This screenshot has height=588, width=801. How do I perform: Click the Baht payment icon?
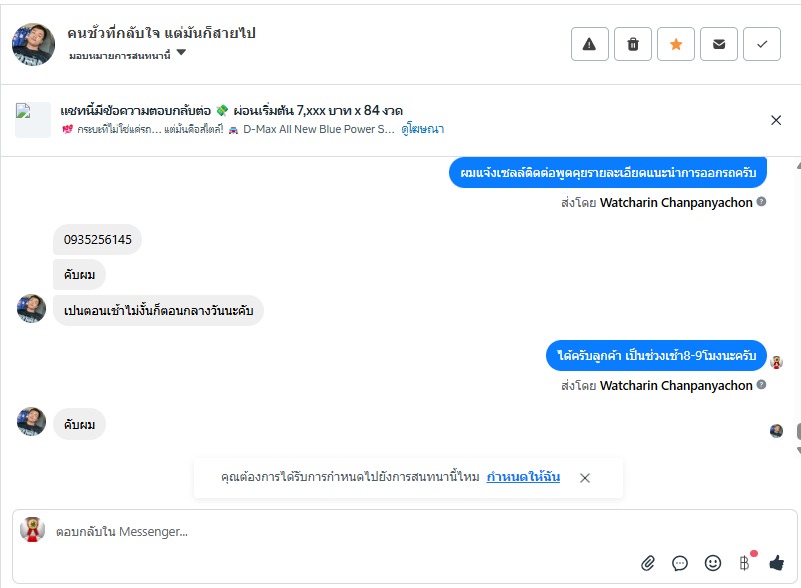pos(744,563)
